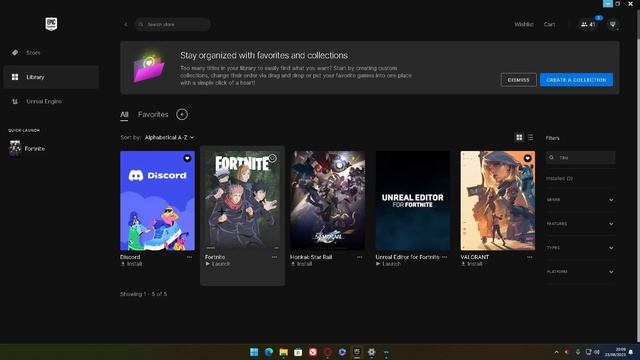Toggle the Installed filter
640x360 pixels.
click(560, 179)
